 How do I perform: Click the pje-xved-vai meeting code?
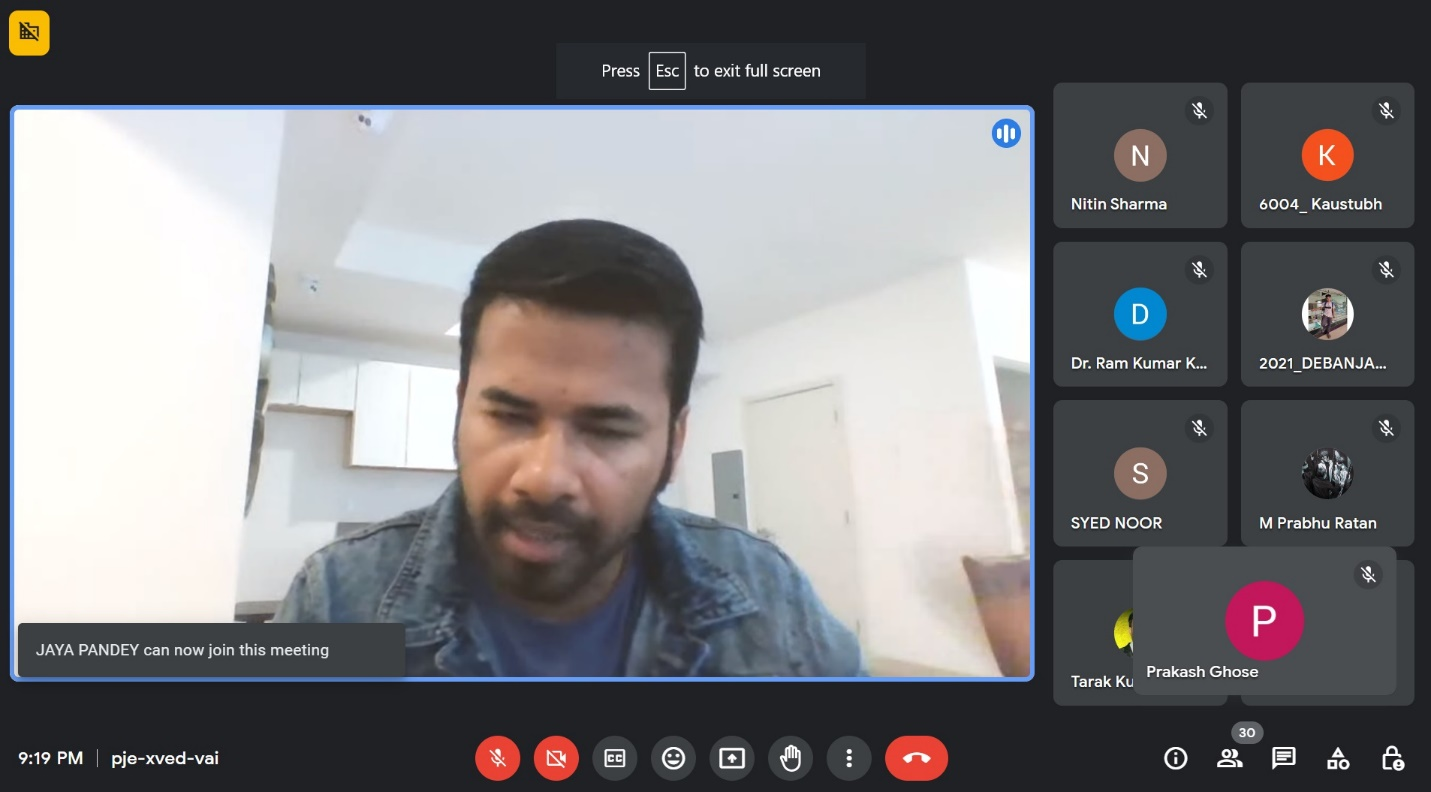pos(165,758)
